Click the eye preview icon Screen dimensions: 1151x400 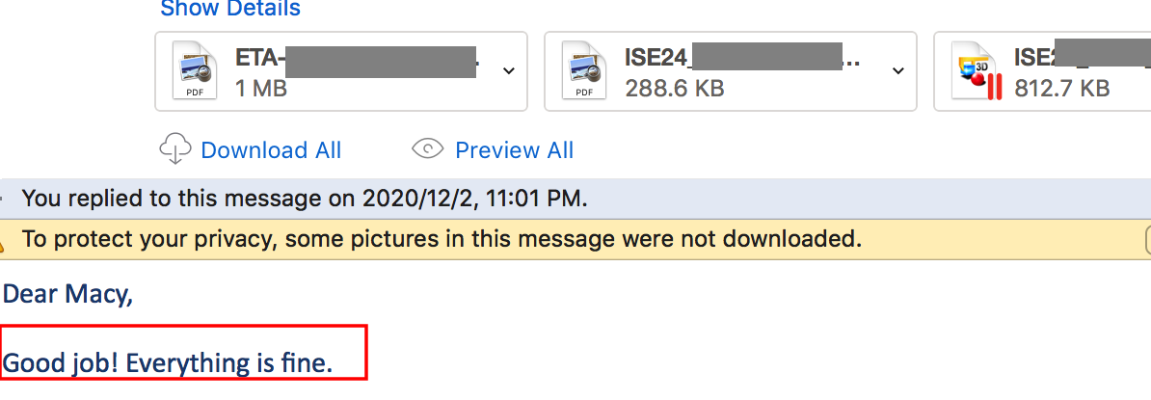[427, 150]
